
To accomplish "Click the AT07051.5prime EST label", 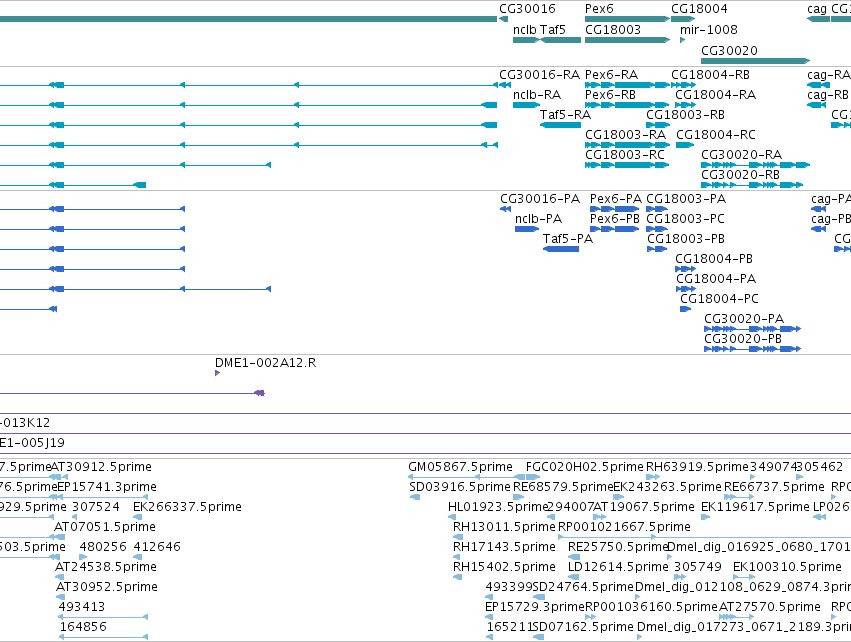I will coord(105,526).
